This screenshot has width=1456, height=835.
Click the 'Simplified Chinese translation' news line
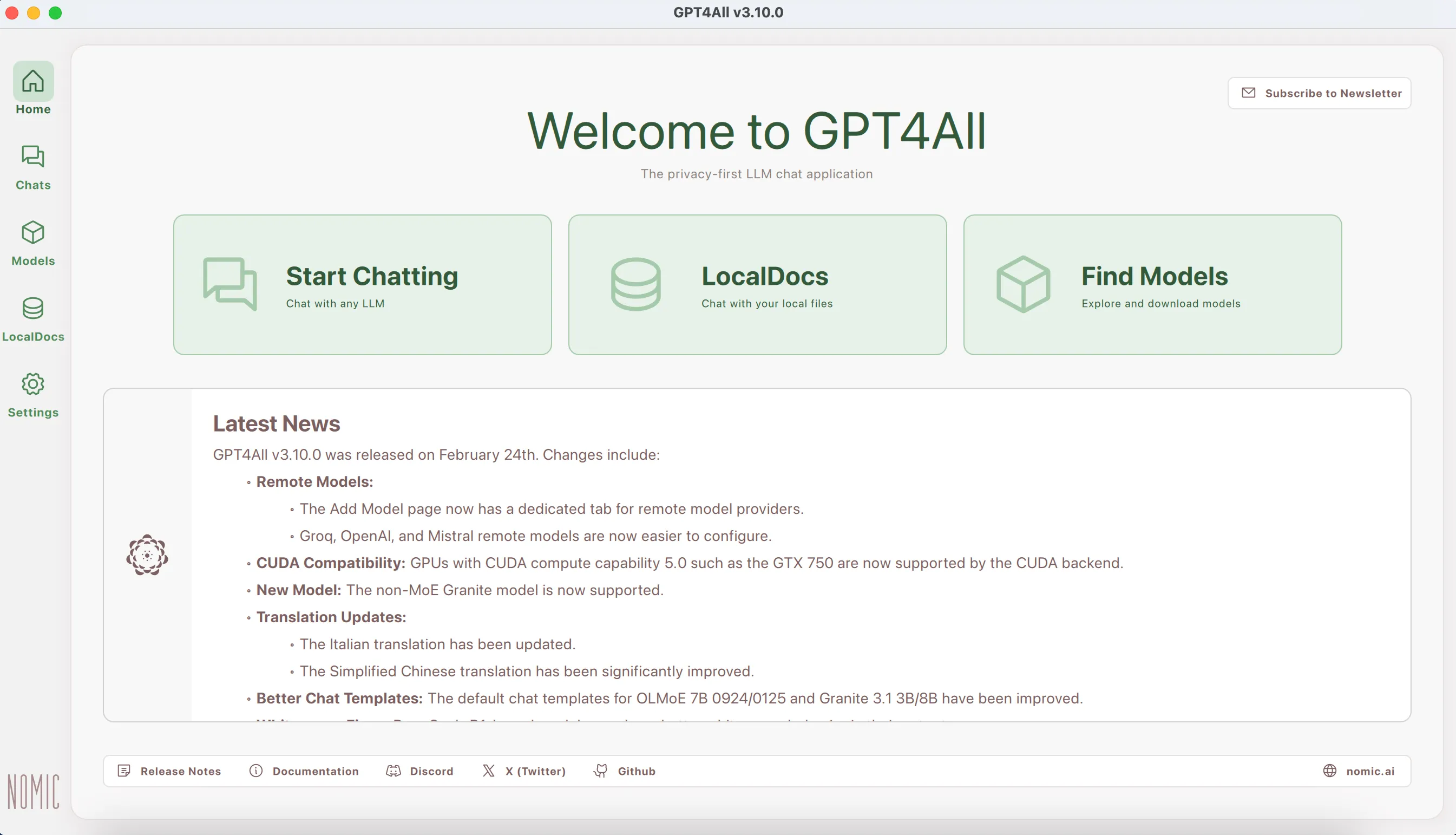[527, 671]
